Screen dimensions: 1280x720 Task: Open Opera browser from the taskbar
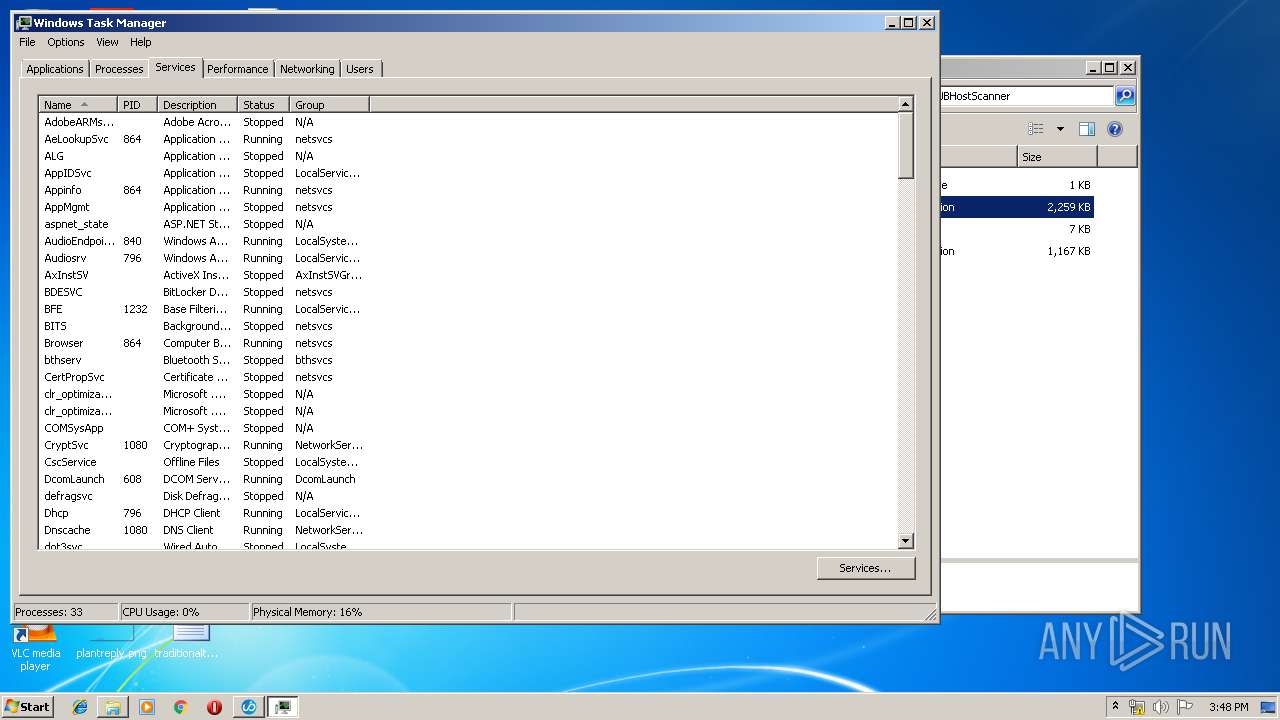[214, 707]
